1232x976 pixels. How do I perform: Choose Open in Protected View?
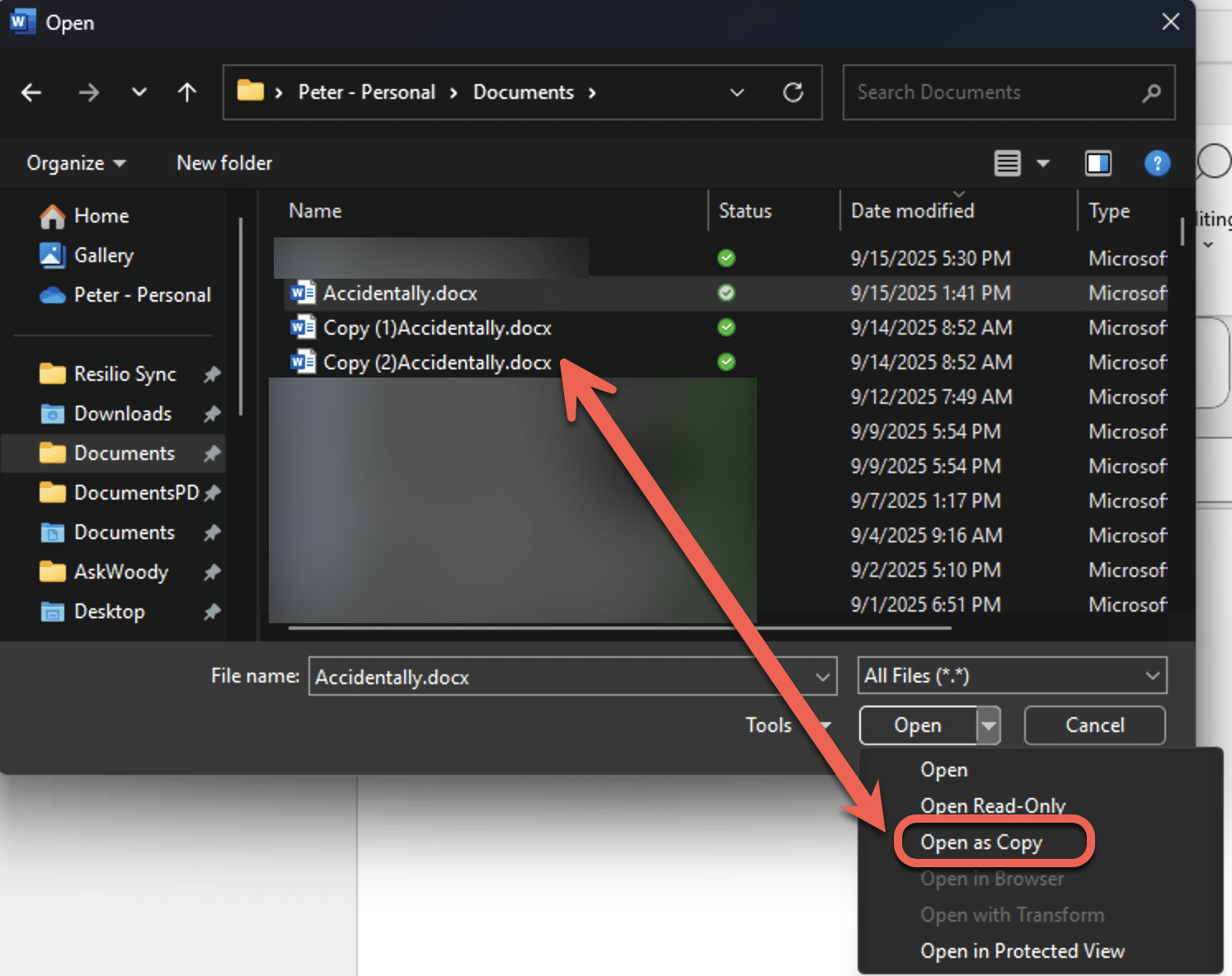[x=1022, y=951]
